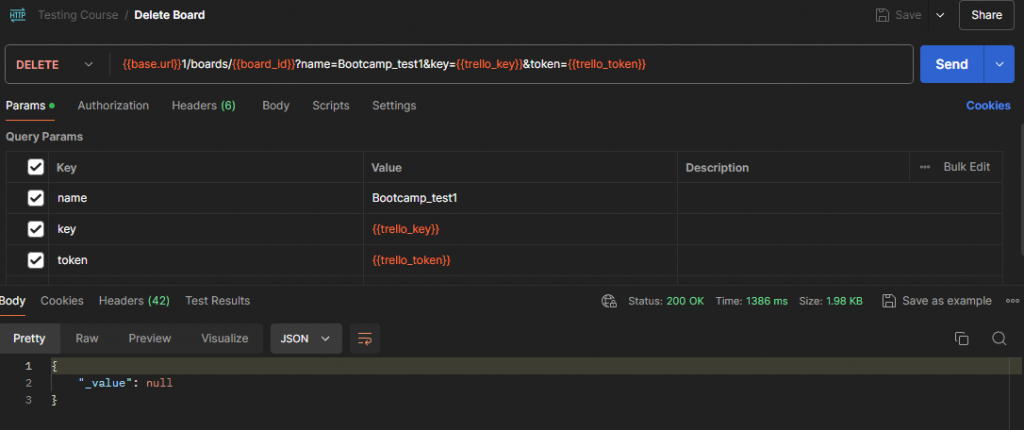This screenshot has width=1024, height=430.
Task: Uncheck the token parameter checkbox
Action: 35,260
